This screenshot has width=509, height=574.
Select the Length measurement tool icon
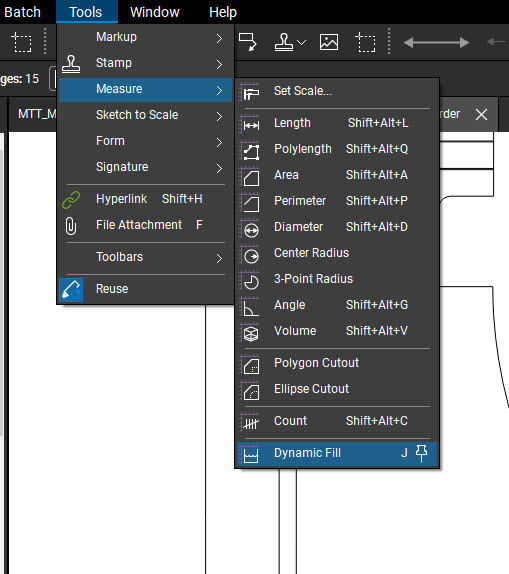[x=250, y=123]
